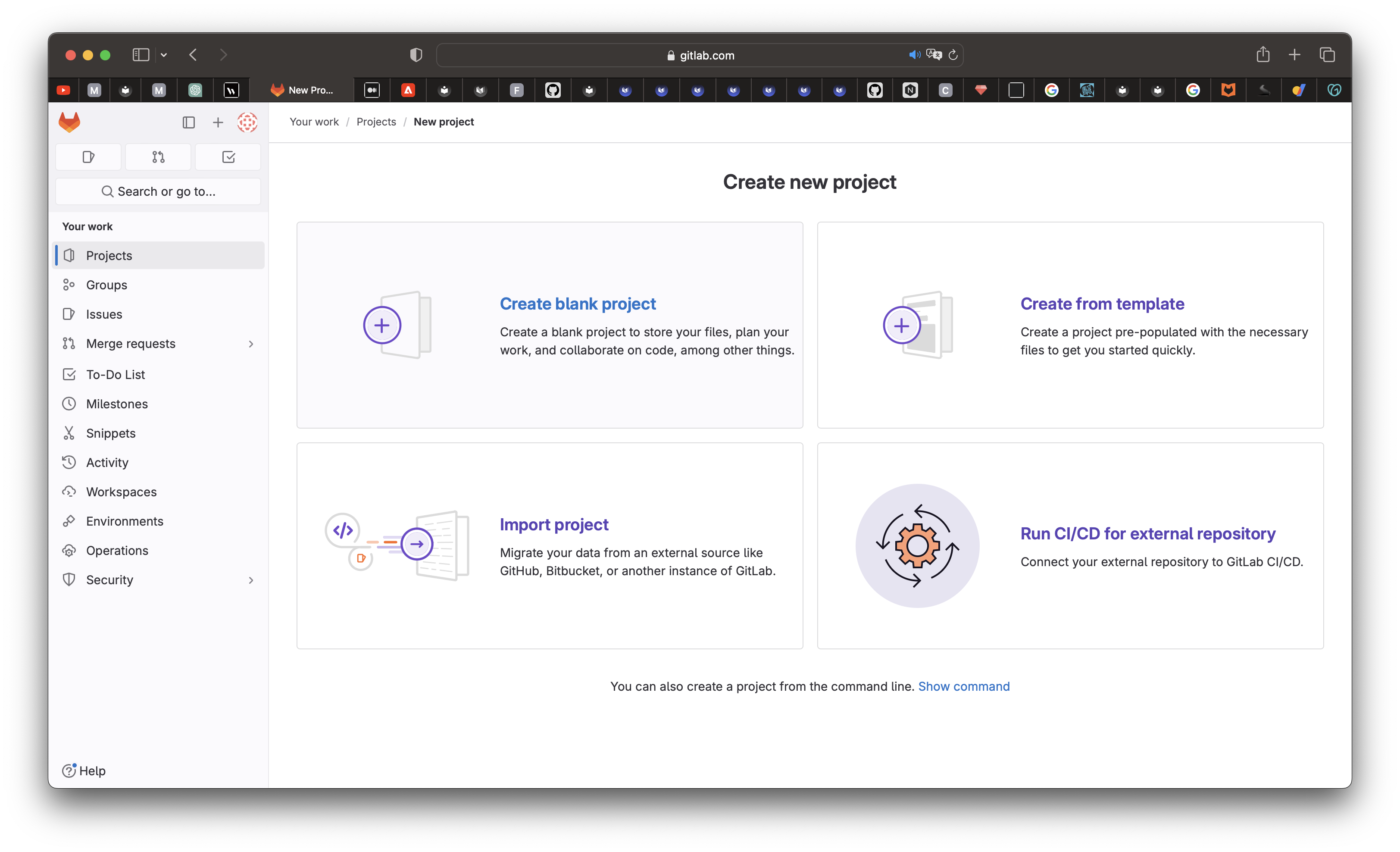Choose Create blank project
The height and width of the screenshot is (852, 1400).
coord(577,304)
